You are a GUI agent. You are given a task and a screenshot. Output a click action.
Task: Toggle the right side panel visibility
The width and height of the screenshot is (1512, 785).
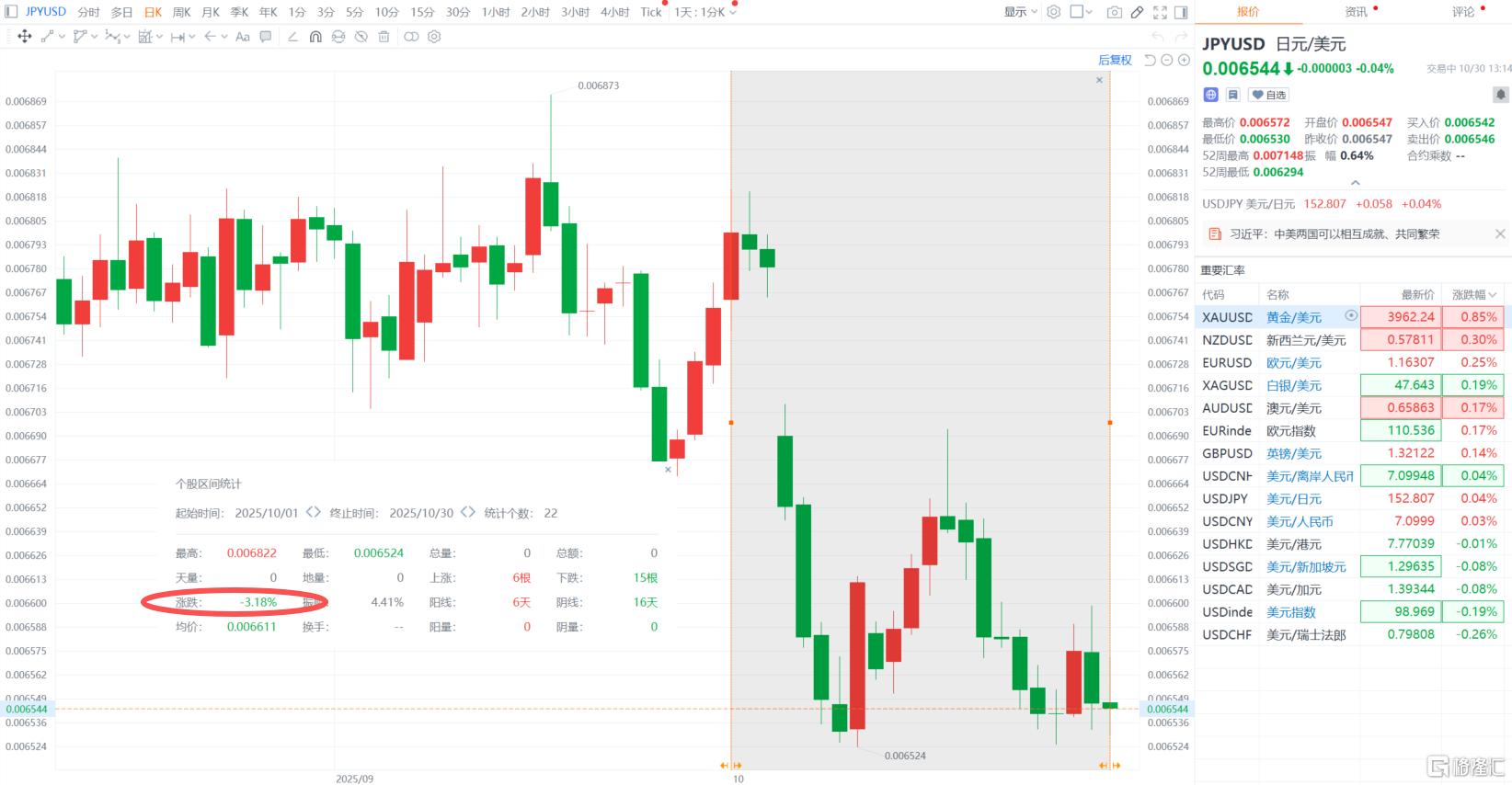click(1181, 12)
